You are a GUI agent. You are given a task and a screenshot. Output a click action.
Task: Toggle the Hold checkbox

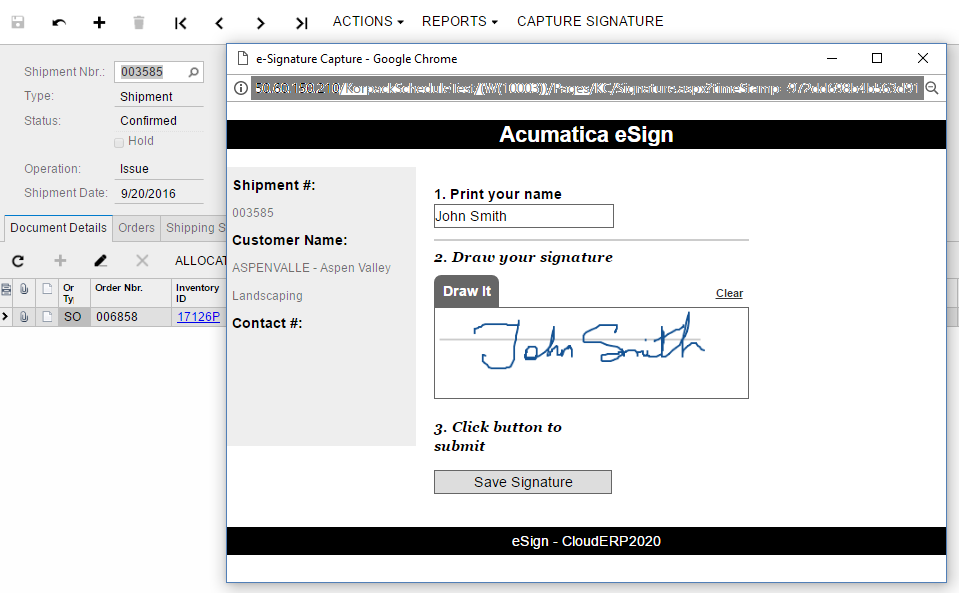pos(119,142)
